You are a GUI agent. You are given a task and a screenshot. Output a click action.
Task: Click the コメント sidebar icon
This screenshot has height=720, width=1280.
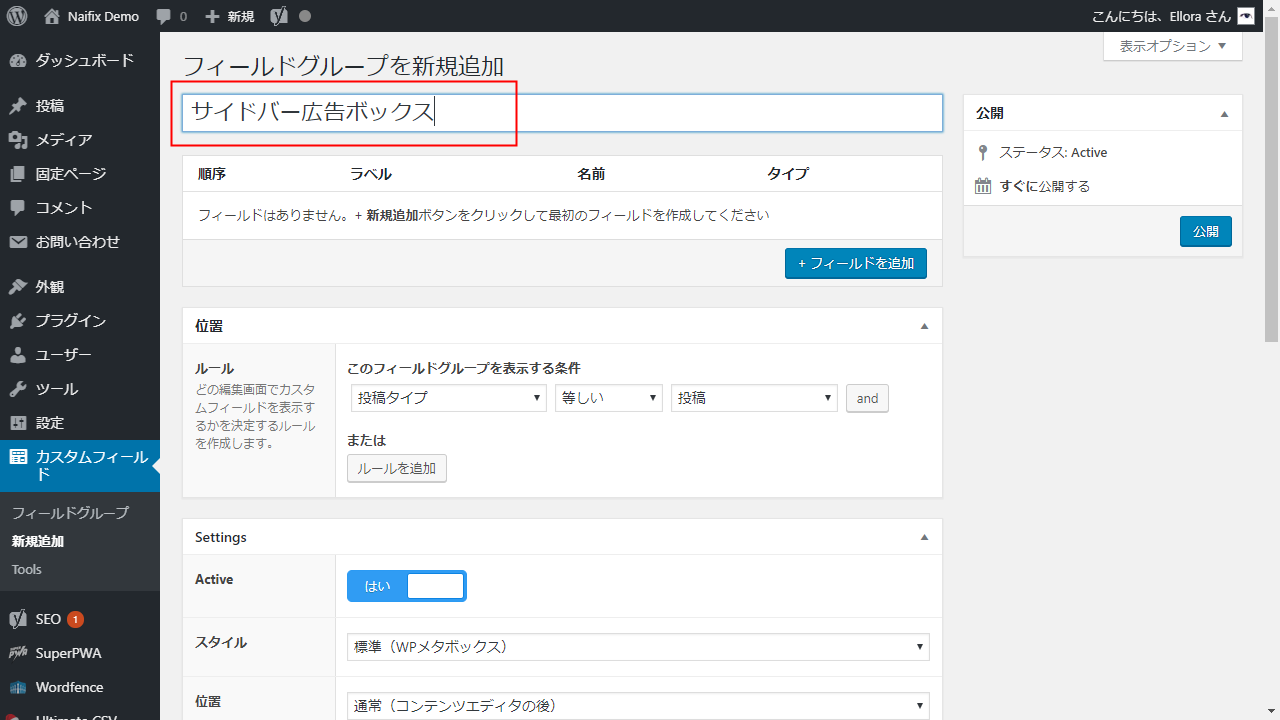click(x=18, y=208)
